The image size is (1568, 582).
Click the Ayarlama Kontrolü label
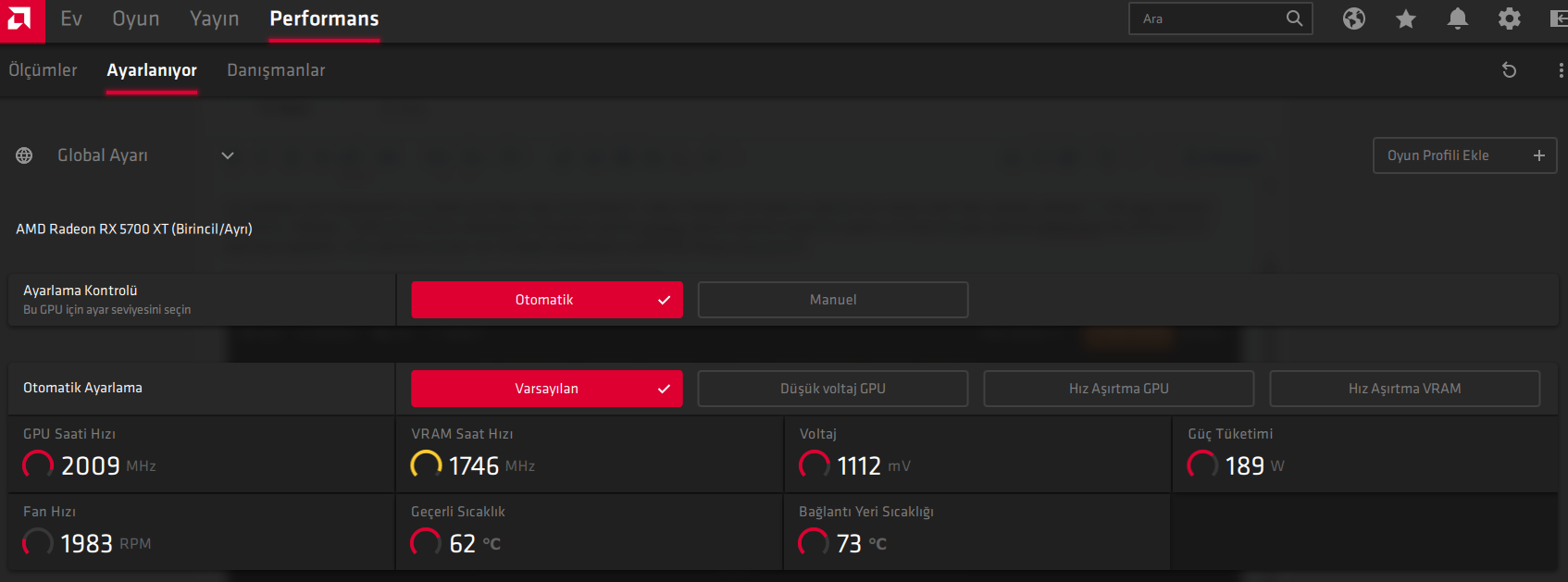tap(81, 291)
